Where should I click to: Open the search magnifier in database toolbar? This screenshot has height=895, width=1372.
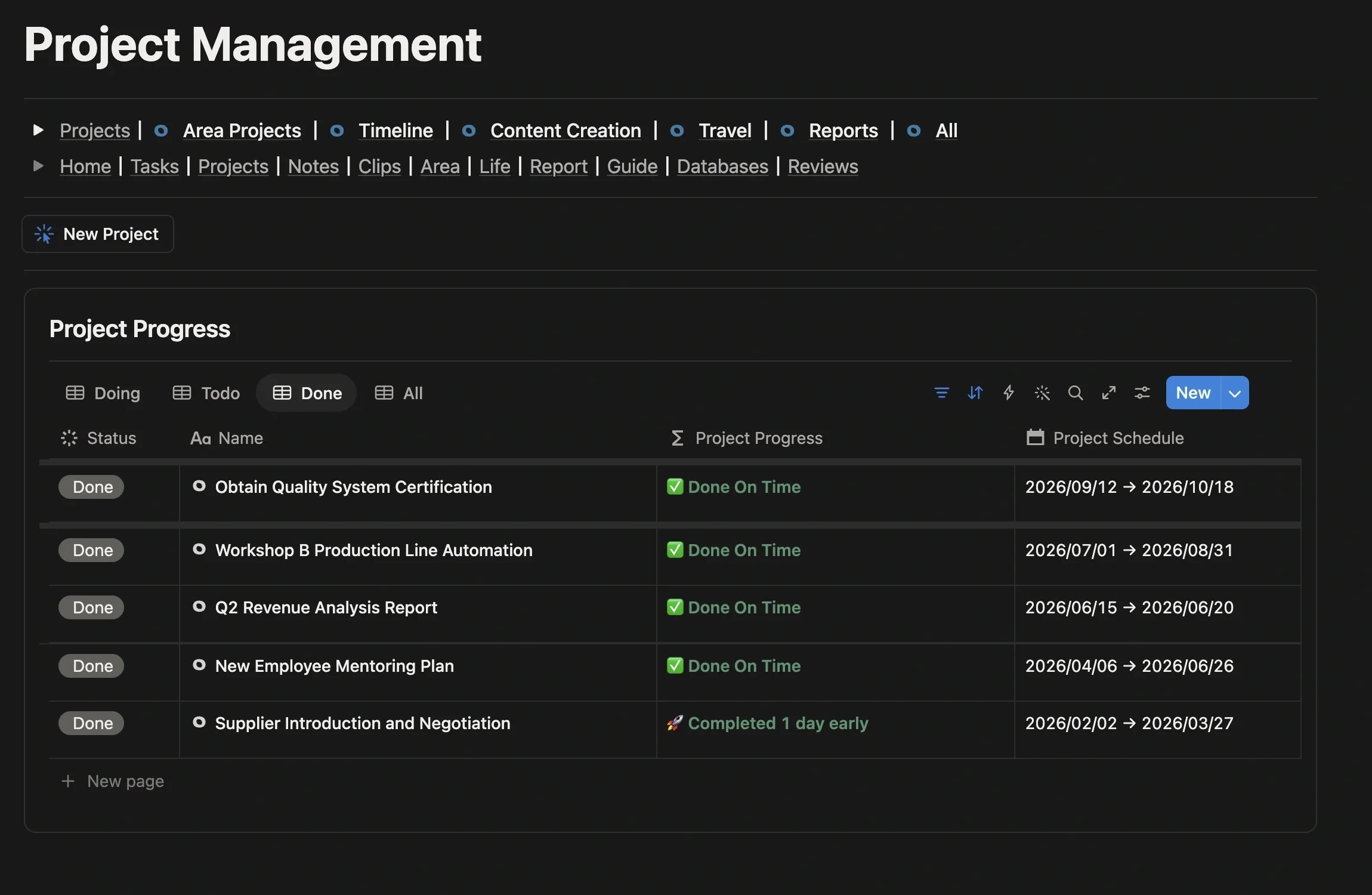point(1075,393)
